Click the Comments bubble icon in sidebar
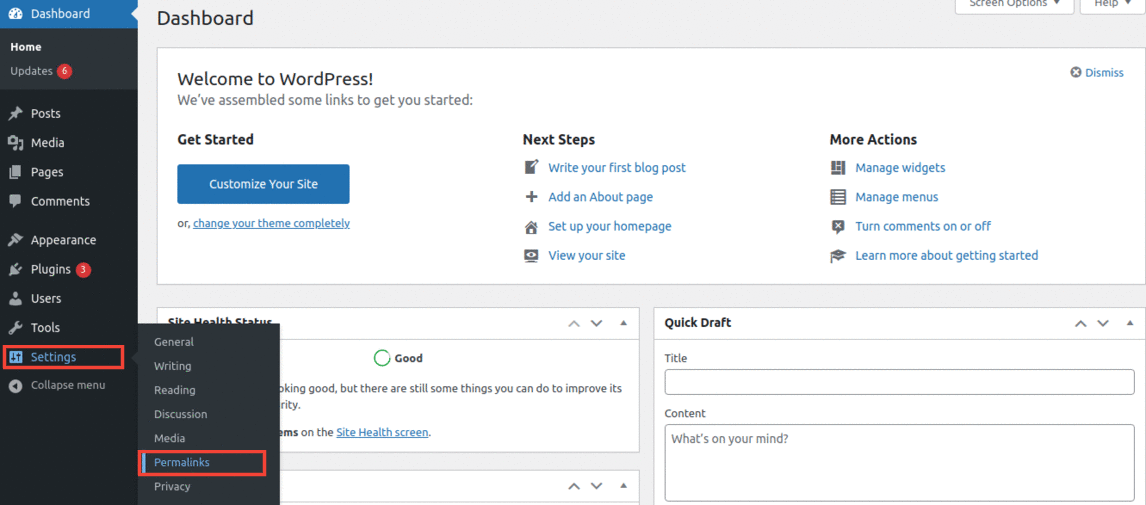The image size is (1146, 505). click(15, 201)
